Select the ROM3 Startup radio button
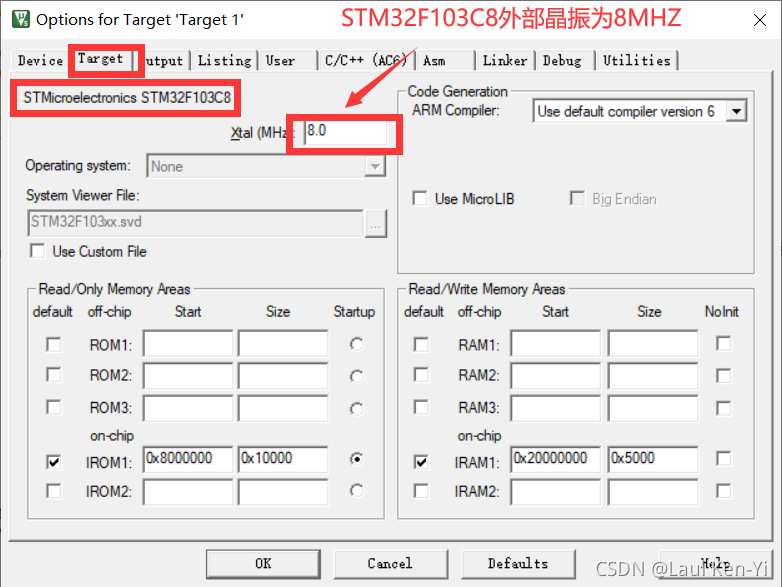Image resolution: width=782 pixels, height=587 pixels. click(356, 408)
